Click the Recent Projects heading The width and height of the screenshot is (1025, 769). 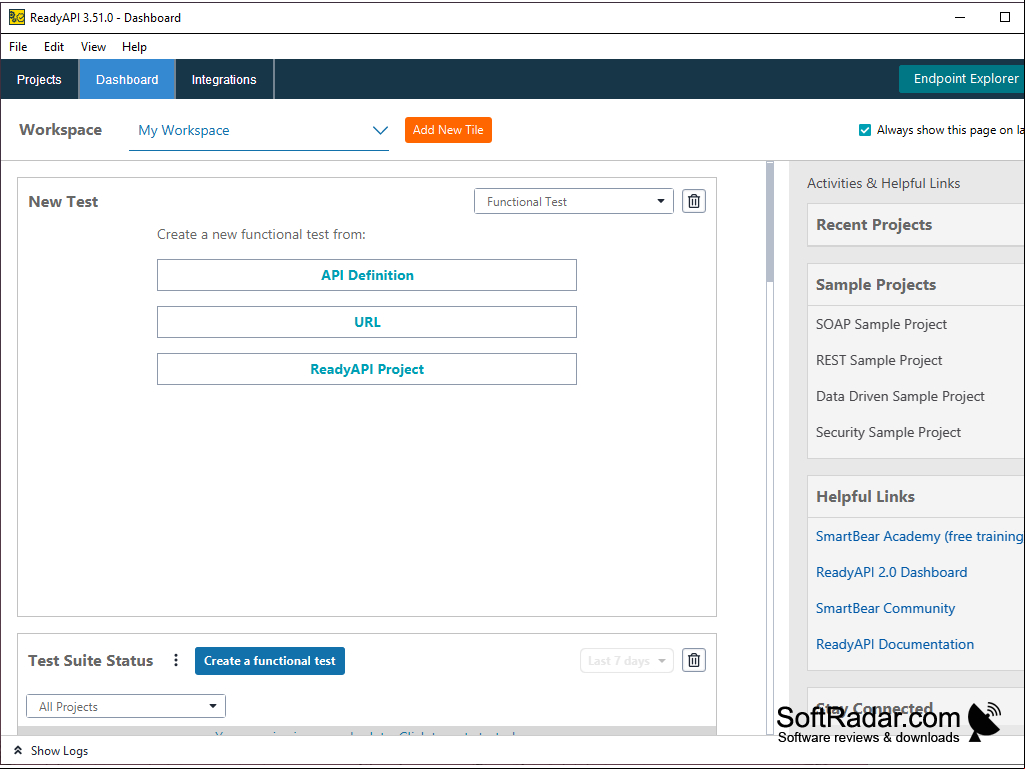pyautogui.click(x=874, y=225)
